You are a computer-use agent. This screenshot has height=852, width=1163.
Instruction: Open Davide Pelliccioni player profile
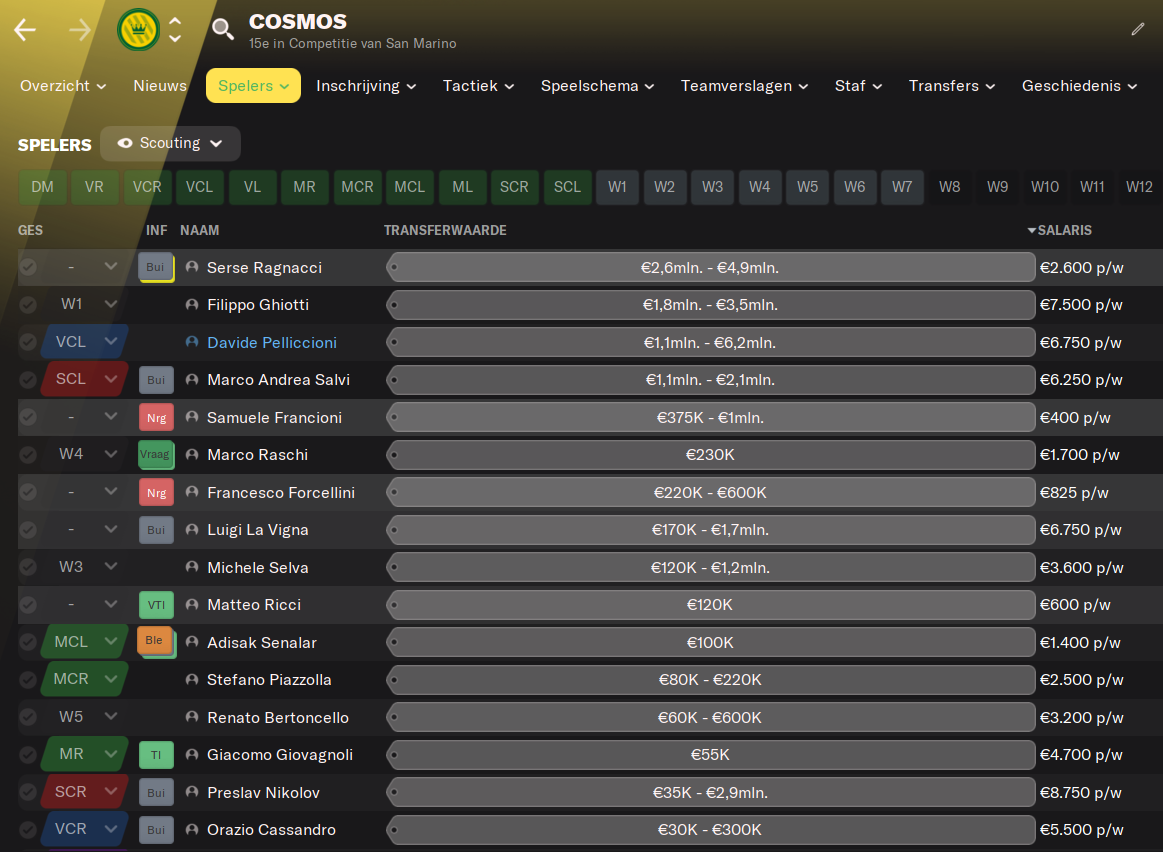coord(272,343)
